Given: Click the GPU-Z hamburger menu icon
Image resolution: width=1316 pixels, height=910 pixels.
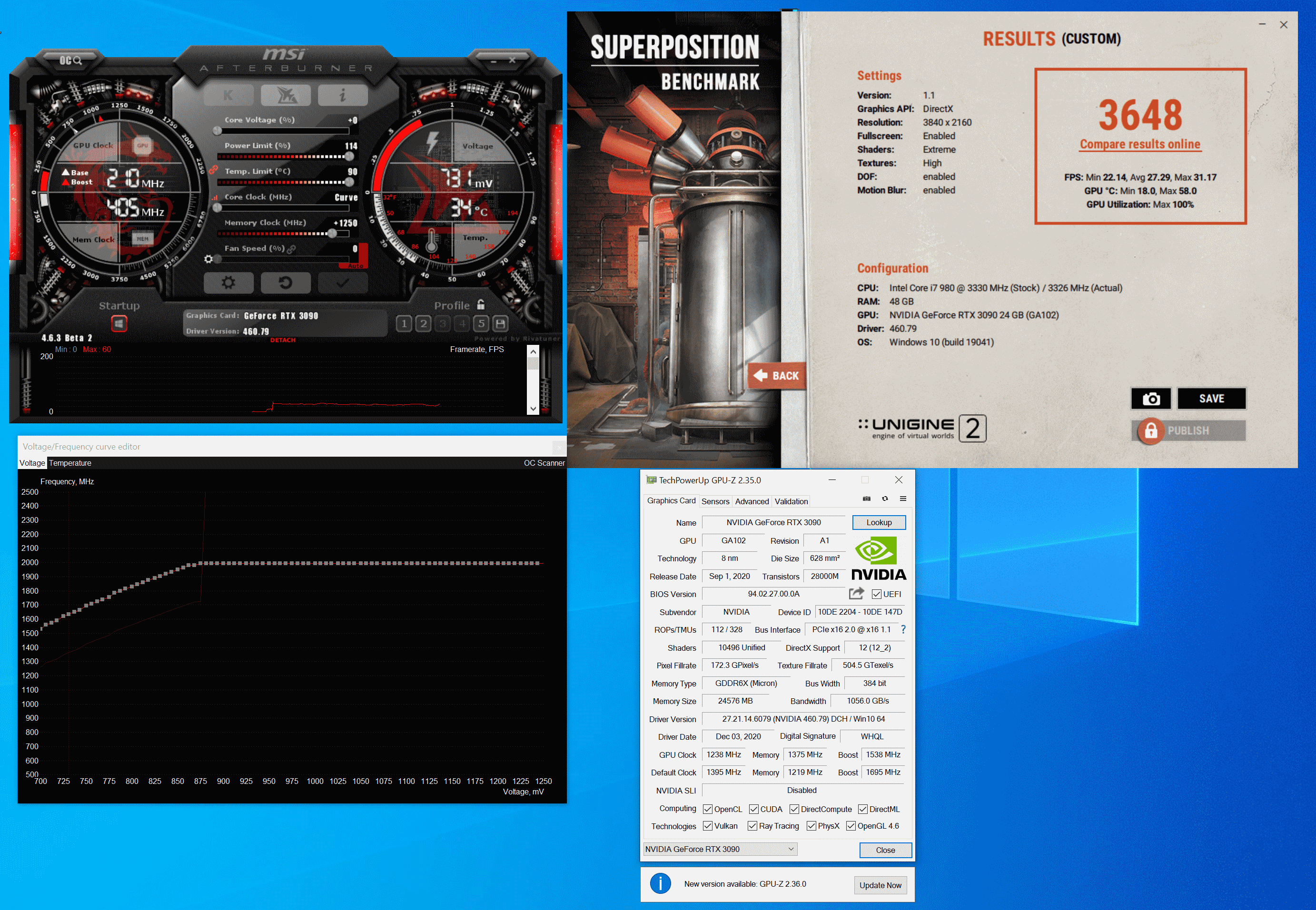Looking at the screenshot, I should [903, 499].
